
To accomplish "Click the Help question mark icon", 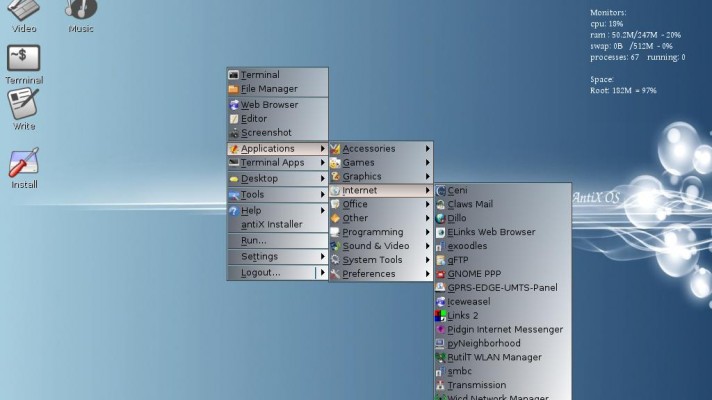I will point(234,211).
